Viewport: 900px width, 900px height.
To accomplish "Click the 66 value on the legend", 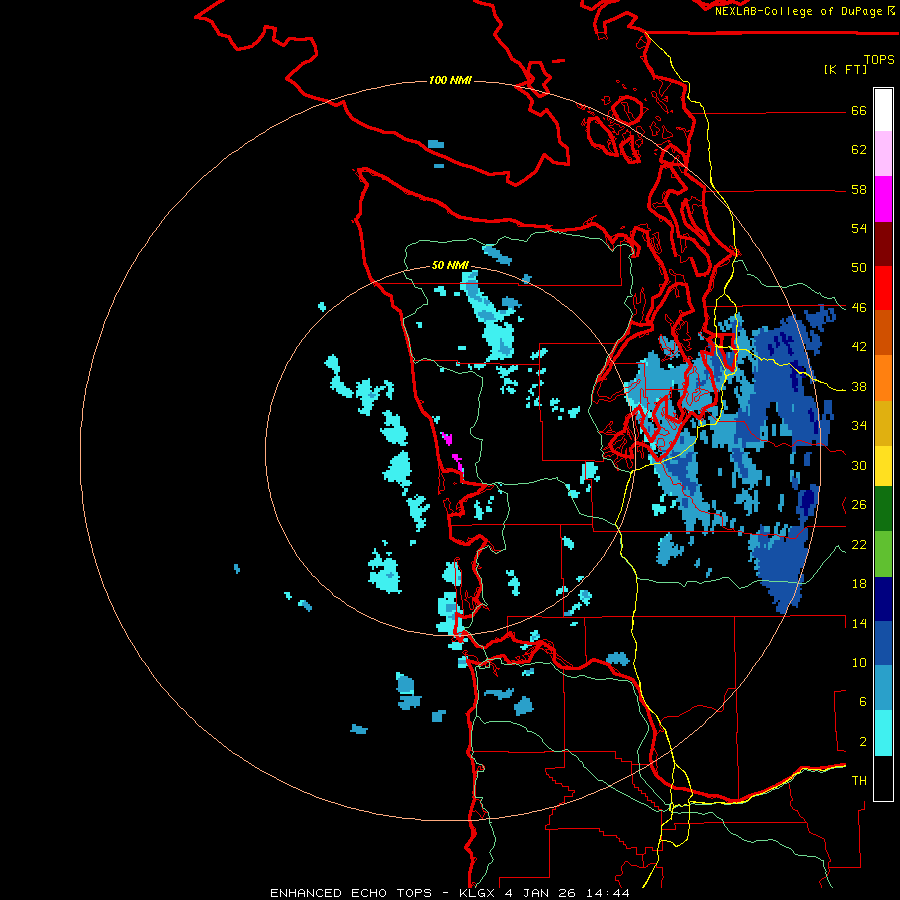I will click(859, 110).
